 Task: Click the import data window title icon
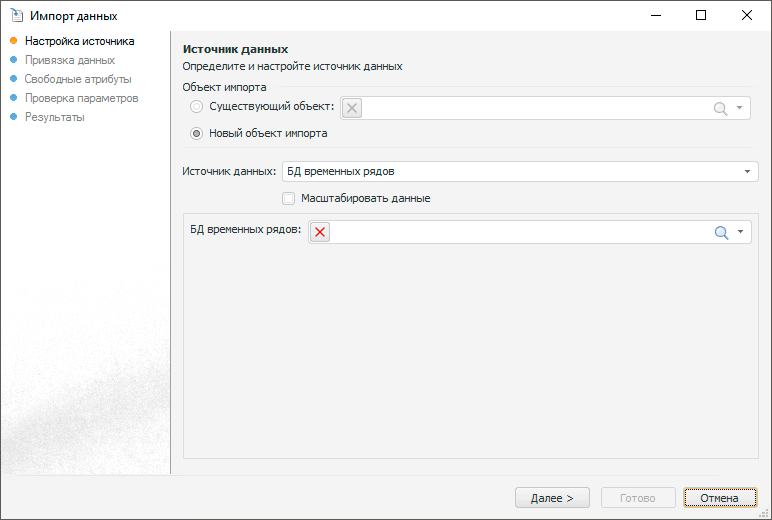pos(16,16)
